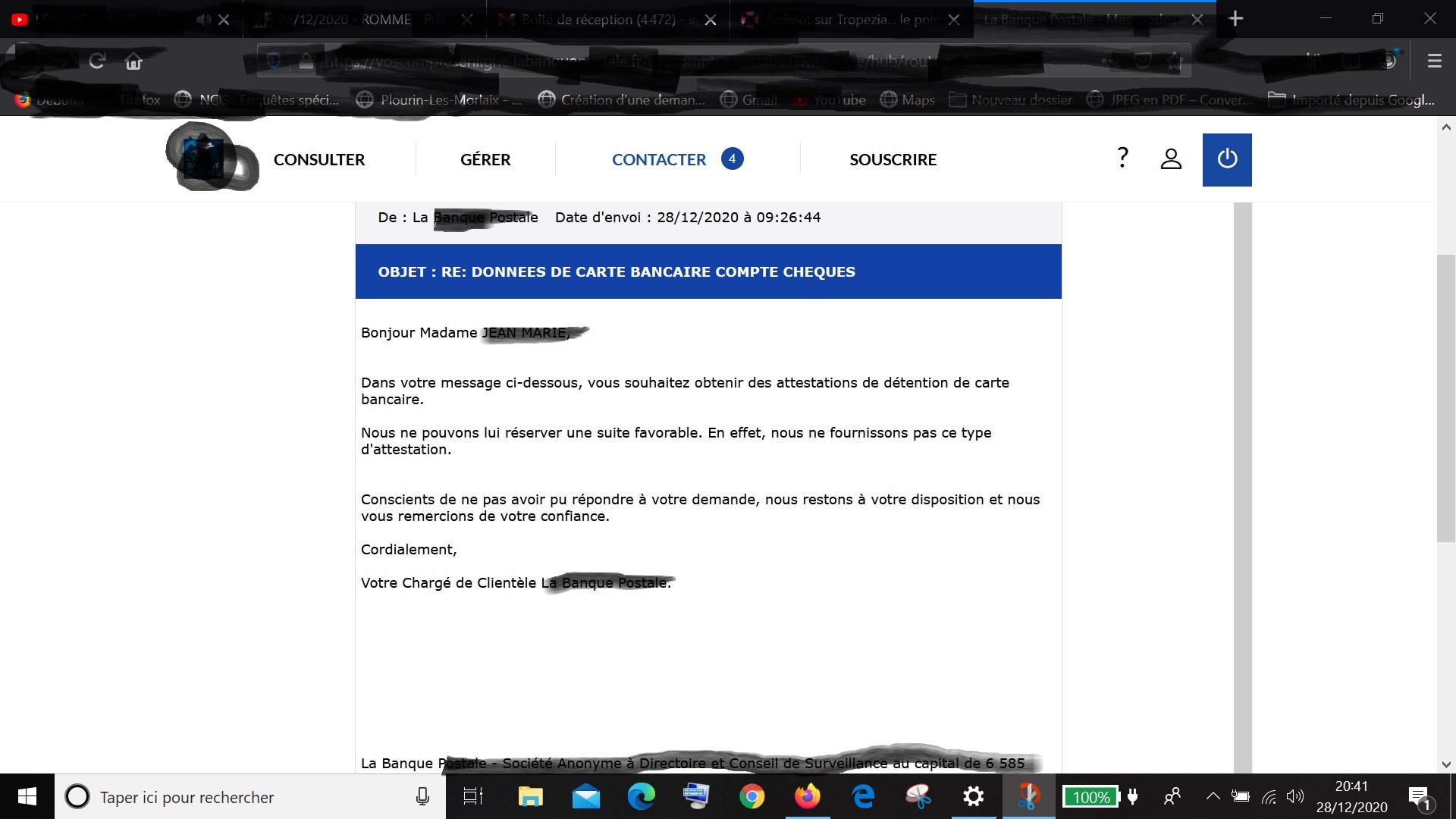Image resolution: width=1456 pixels, height=819 pixels.
Task: Open the Mail app in taskbar
Action: 585,796
